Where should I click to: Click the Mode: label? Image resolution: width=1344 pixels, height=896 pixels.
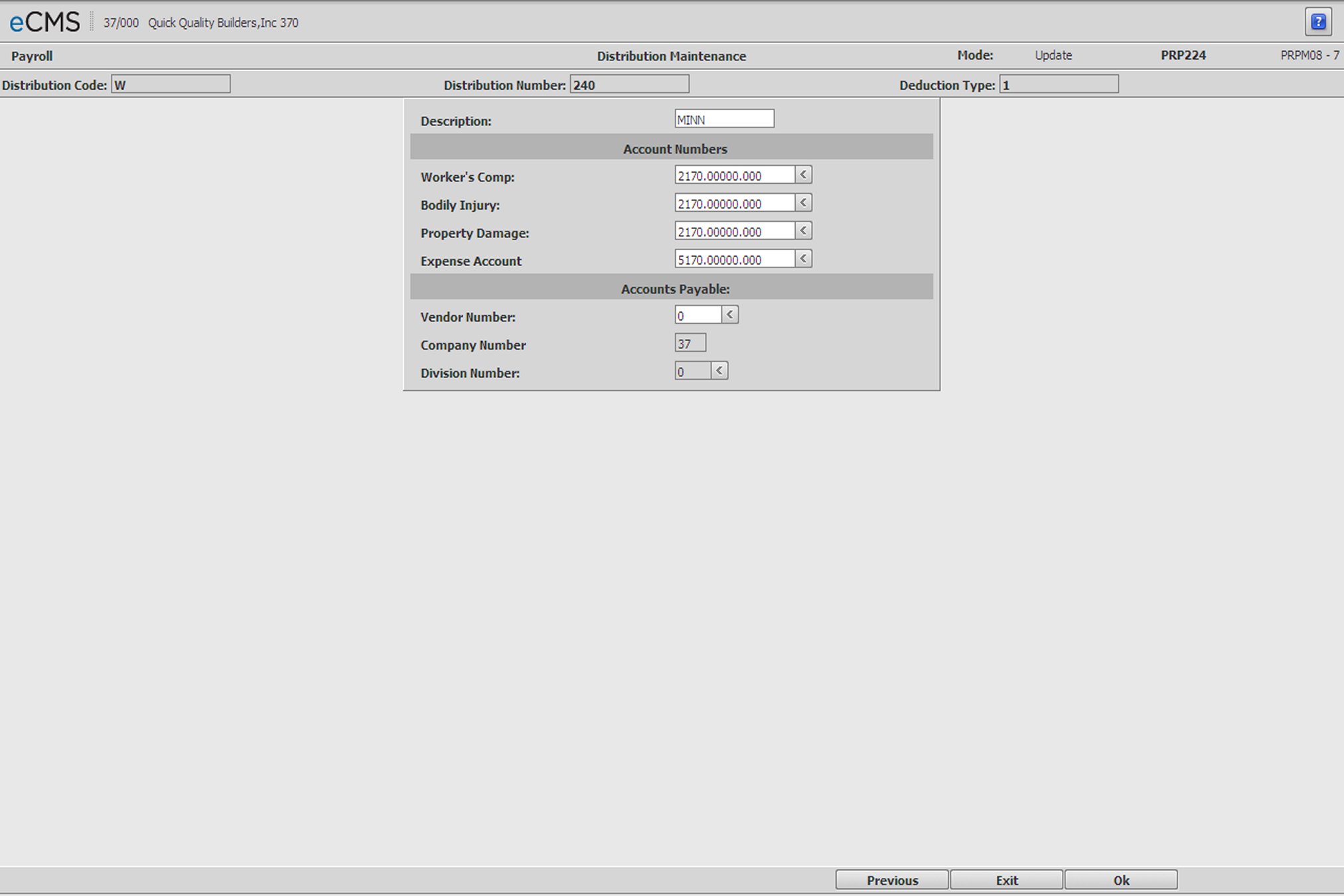coord(975,55)
